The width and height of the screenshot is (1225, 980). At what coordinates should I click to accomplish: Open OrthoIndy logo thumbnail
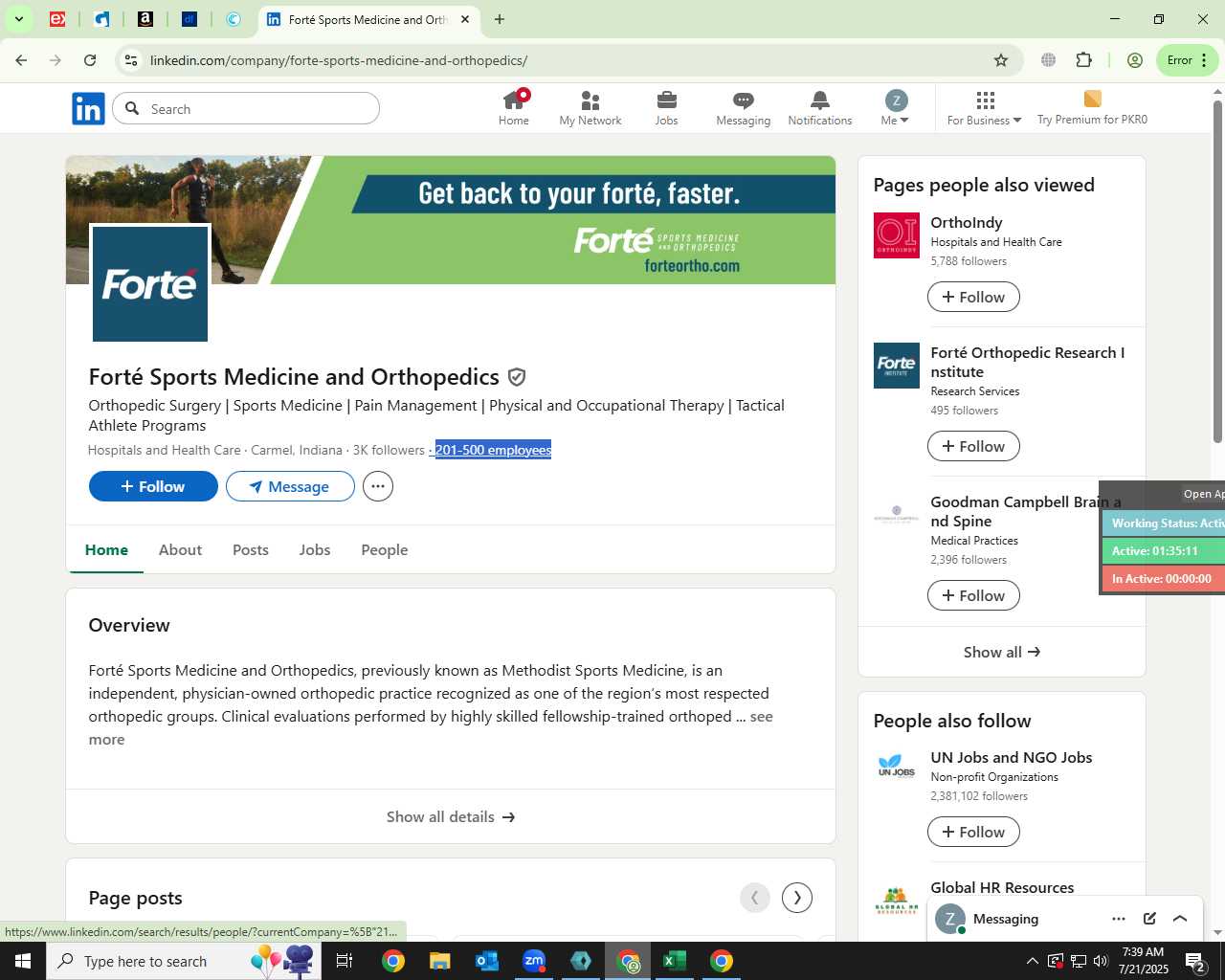coord(897,235)
